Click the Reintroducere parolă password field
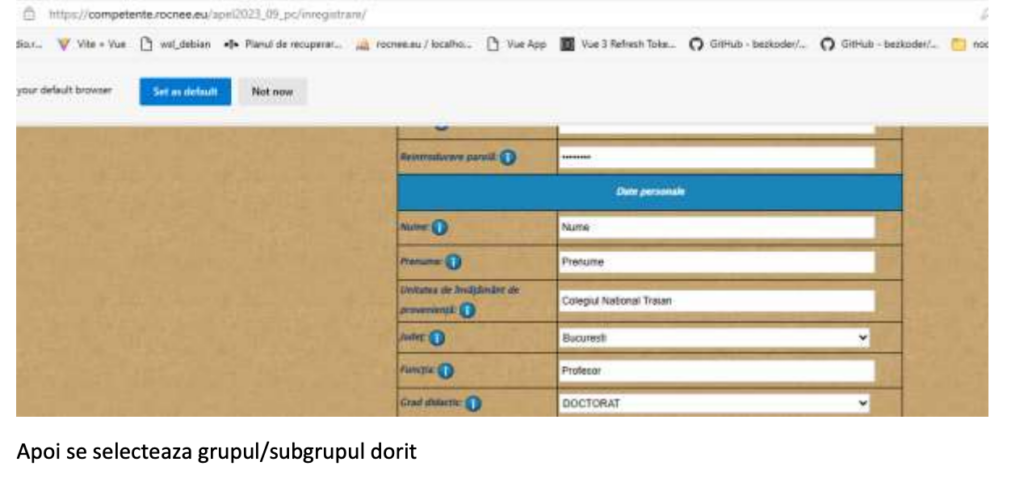 [715, 158]
